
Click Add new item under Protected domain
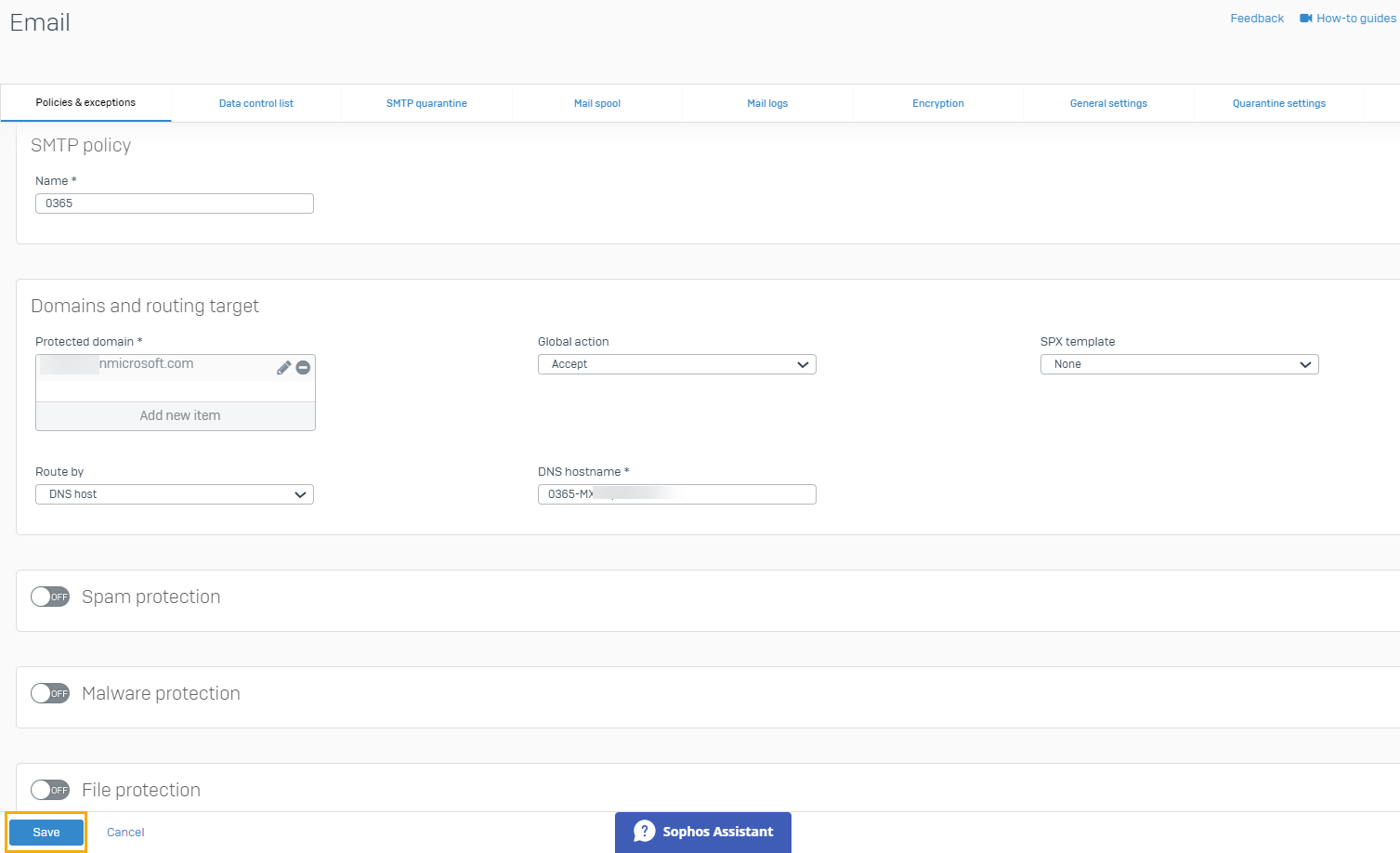[175, 415]
